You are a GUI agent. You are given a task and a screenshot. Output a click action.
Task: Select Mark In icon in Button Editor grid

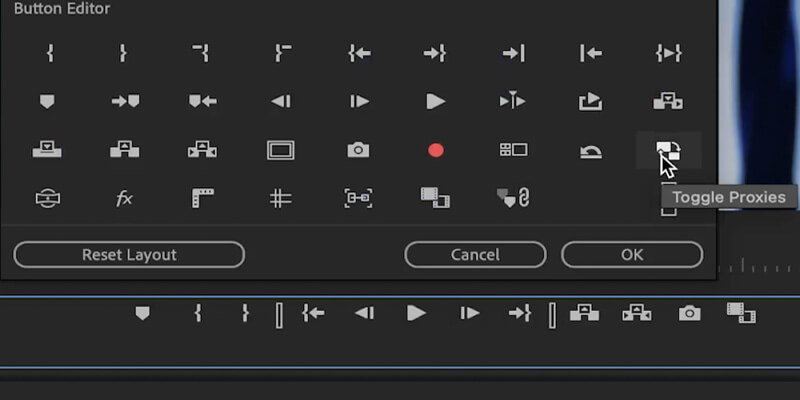pyautogui.click(x=49, y=53)
